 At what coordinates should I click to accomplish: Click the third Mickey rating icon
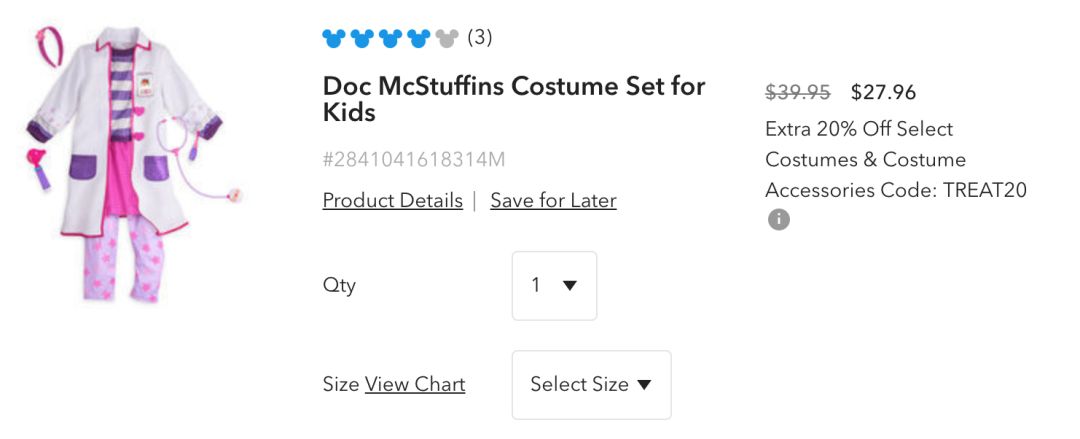pos(390,39)
